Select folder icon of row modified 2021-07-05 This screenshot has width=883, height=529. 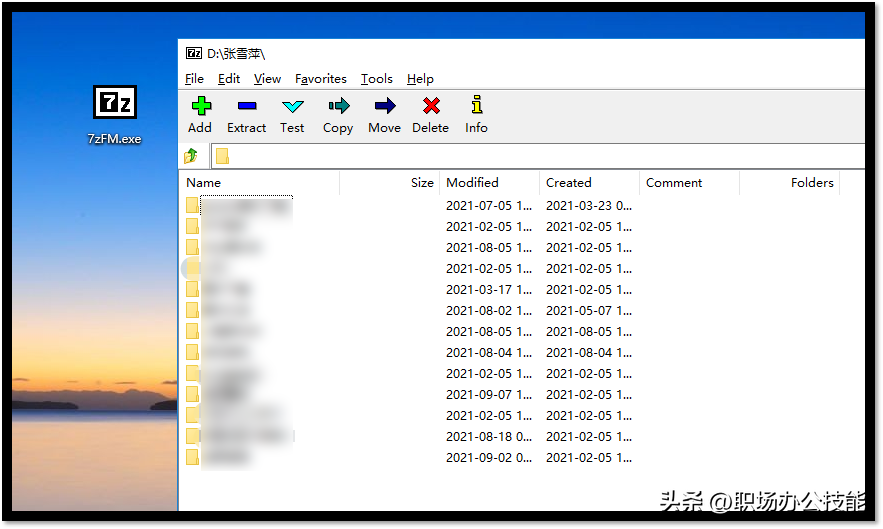coord(192,205)
